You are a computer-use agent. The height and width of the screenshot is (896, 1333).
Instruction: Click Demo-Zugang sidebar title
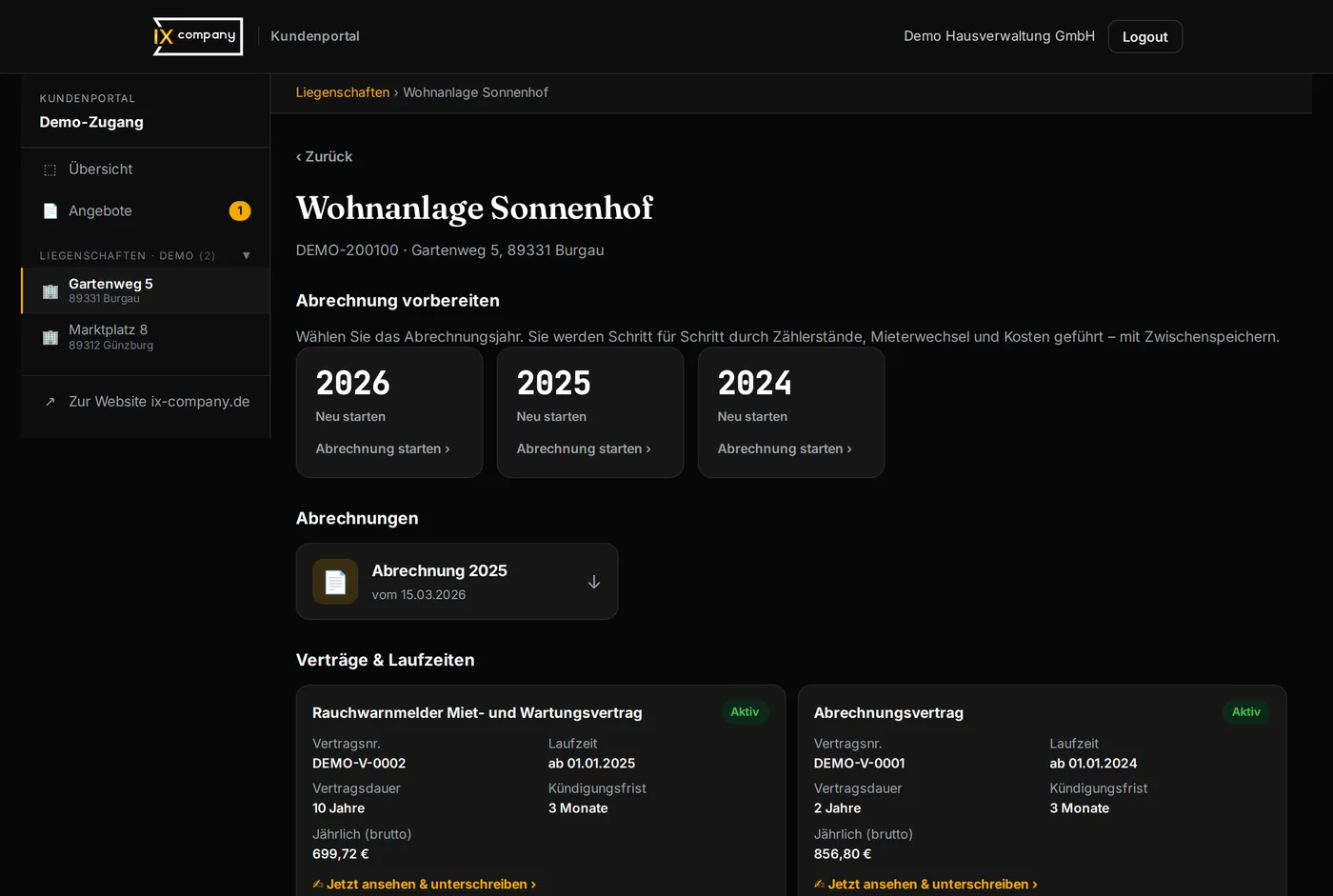[91, 122]
